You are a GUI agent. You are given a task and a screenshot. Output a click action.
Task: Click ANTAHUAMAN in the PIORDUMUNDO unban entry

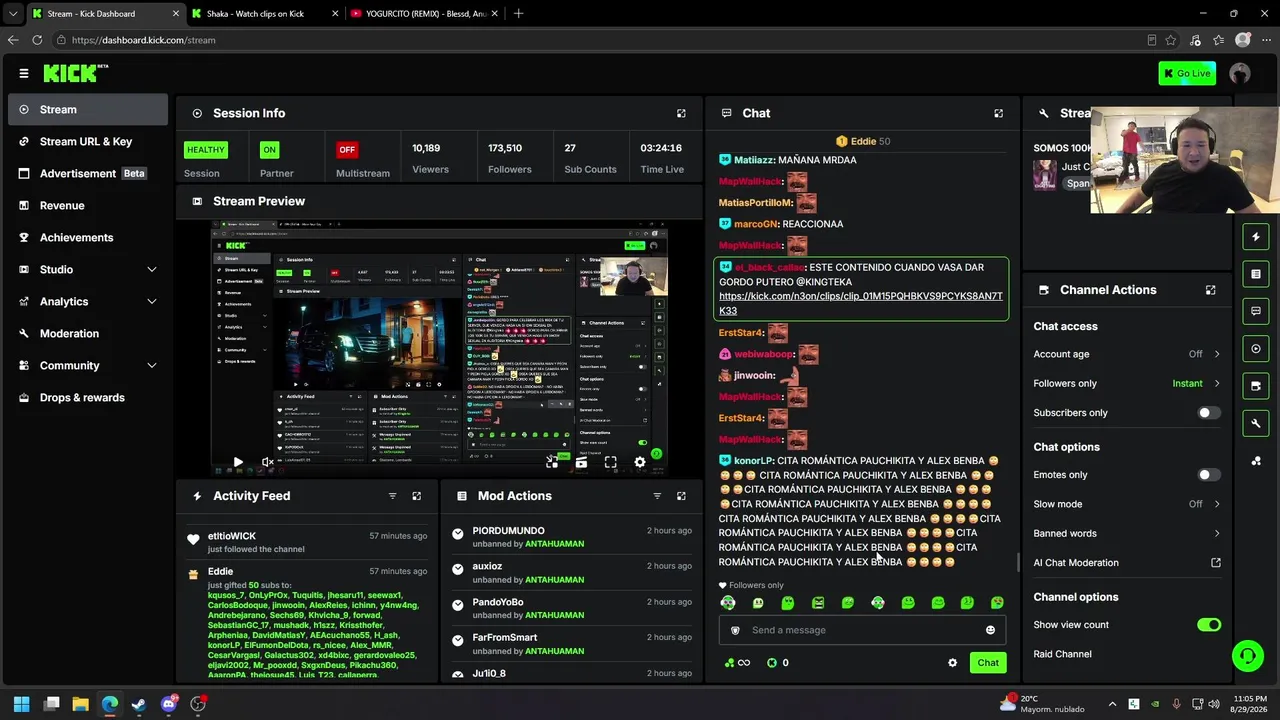point(554,544)
